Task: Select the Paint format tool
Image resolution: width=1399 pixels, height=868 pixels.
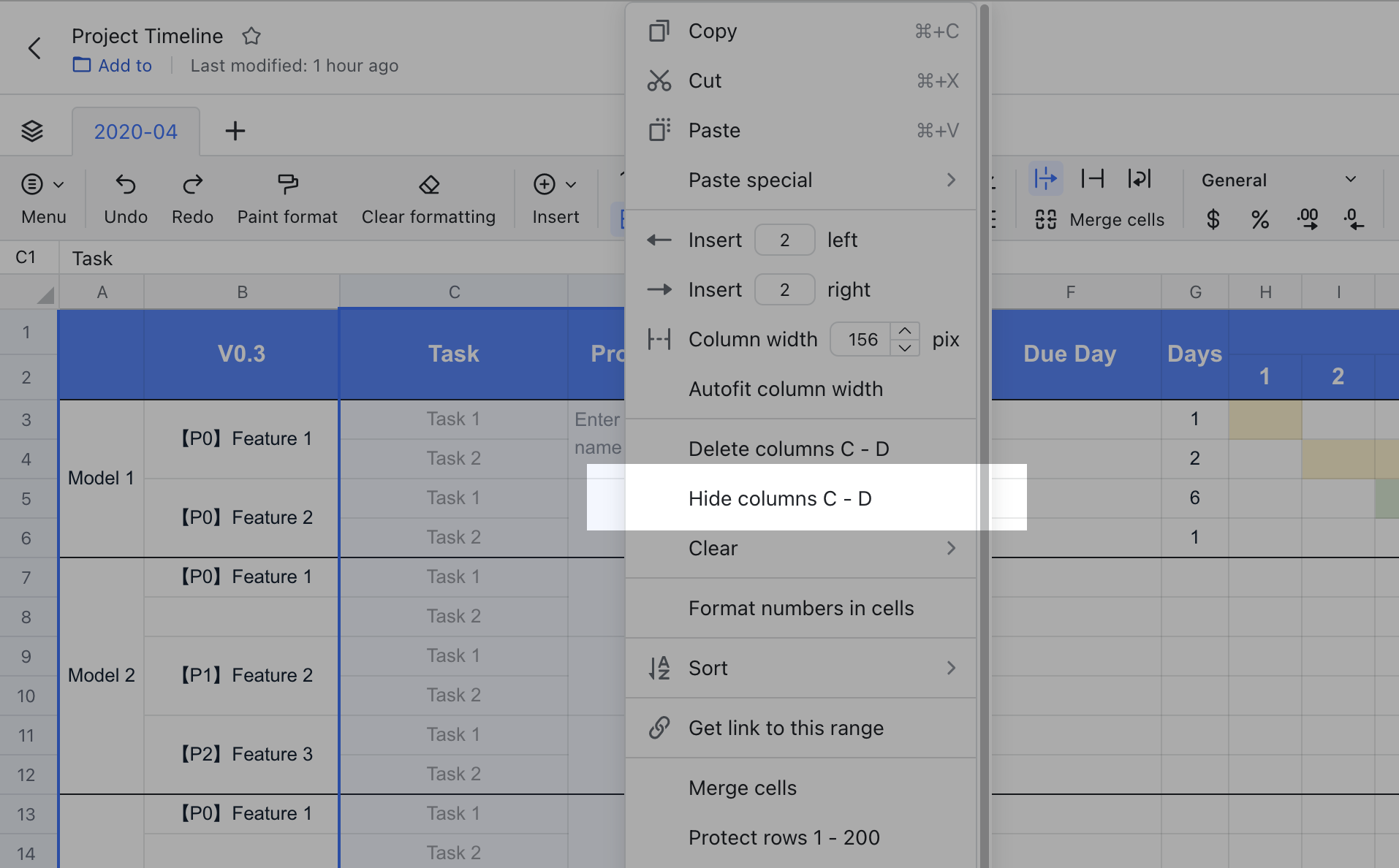Action: click(x=287, y=197)
